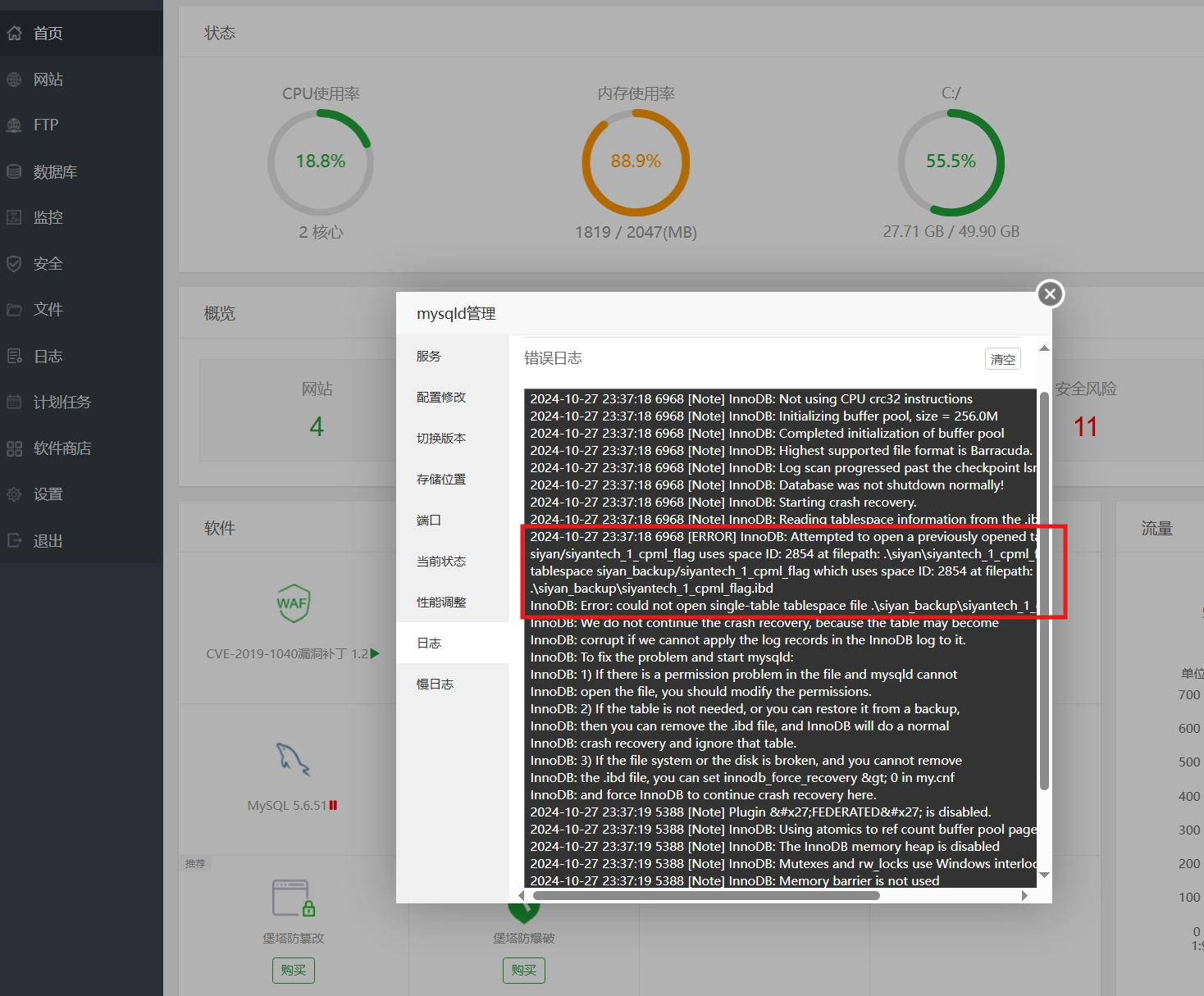This screenshot has width=1204, height=996.
Task: Click the dialog vertical scrollbar down arrow
Action: 1044,875
